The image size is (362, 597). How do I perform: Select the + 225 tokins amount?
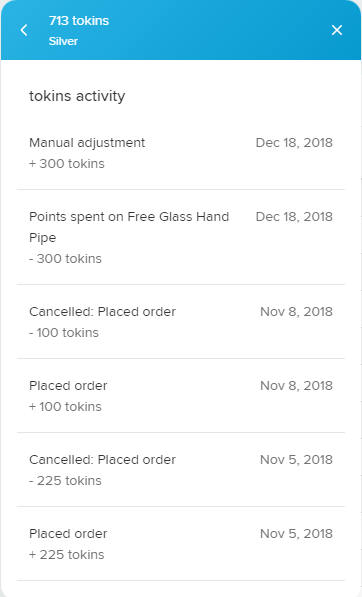coord(67,555)
